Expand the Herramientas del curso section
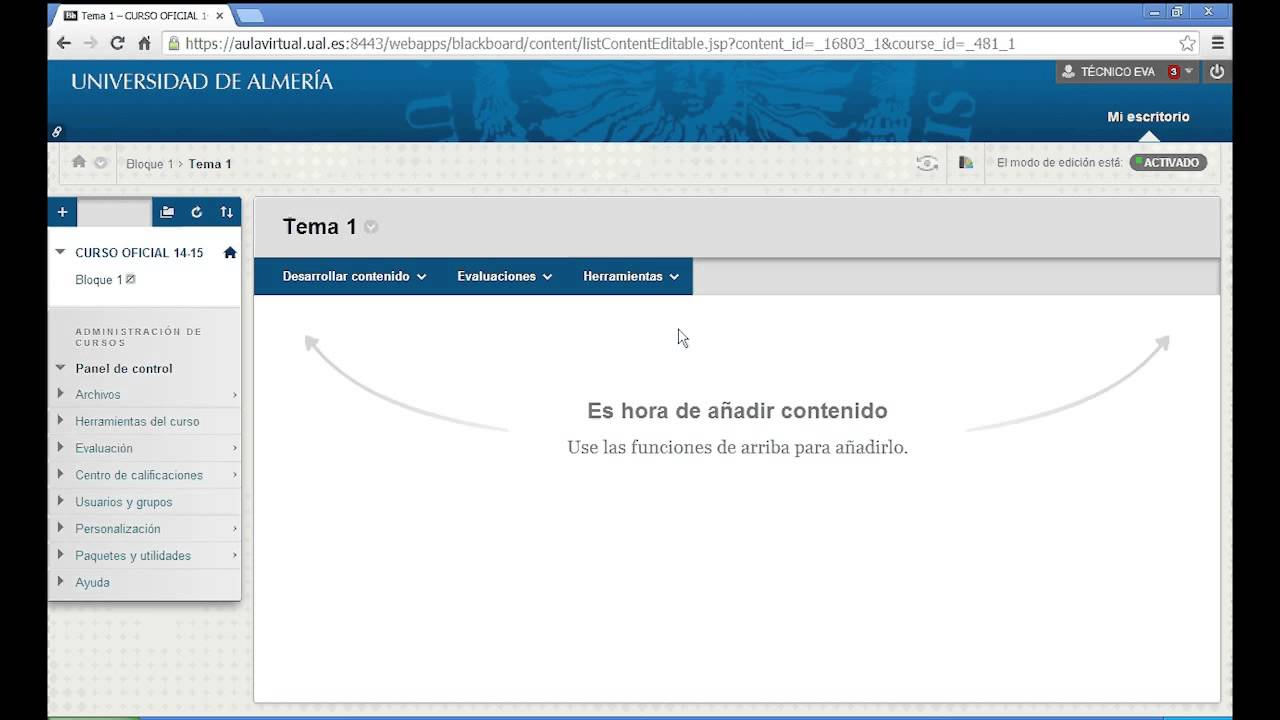The height and width of the screenshot is (720, 1280). (61, 421)
